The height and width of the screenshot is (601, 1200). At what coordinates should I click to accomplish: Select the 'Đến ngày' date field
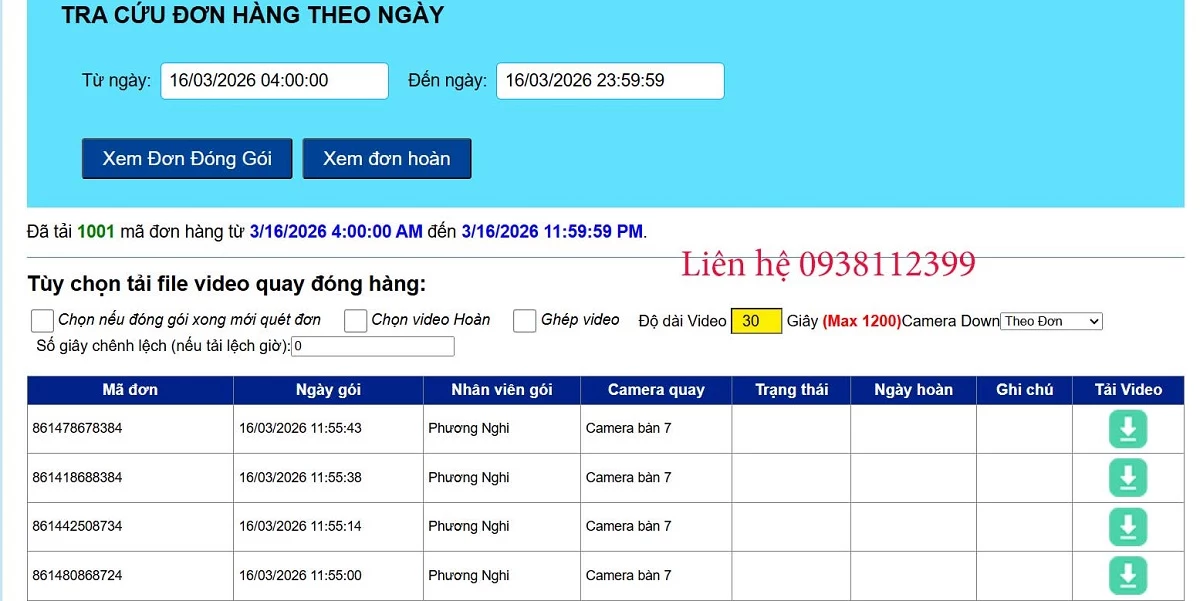(x=610, y=81)
